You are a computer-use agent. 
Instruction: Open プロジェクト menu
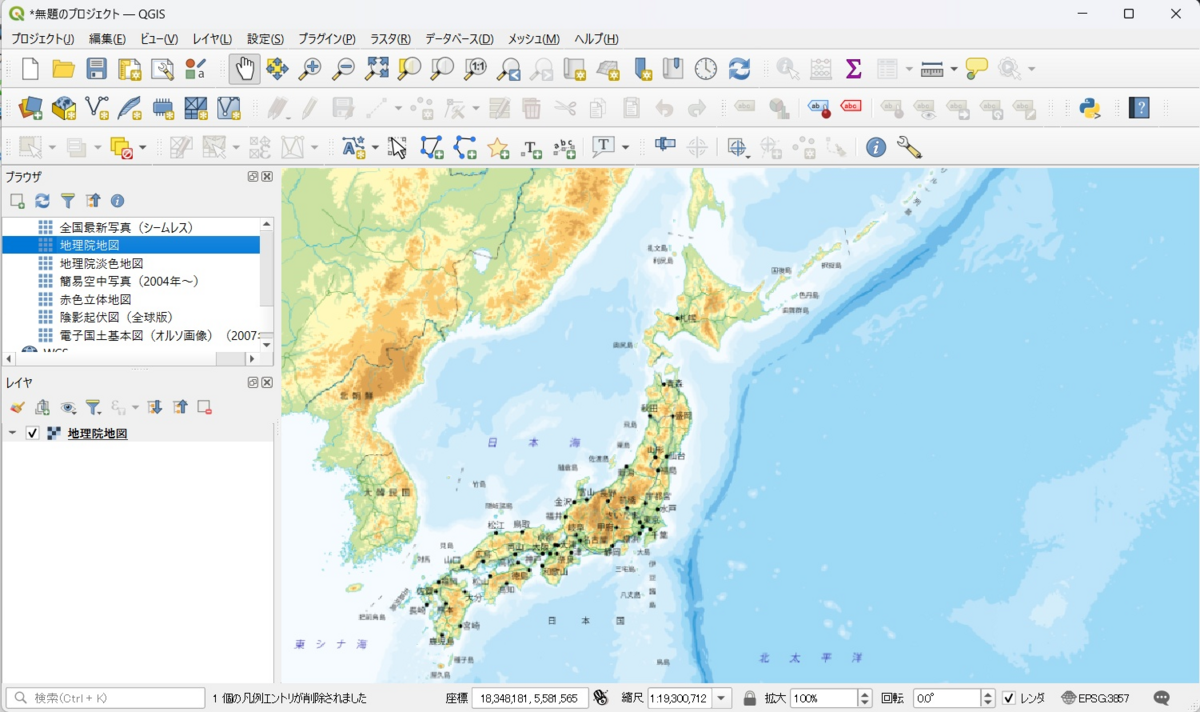[43, 39]
